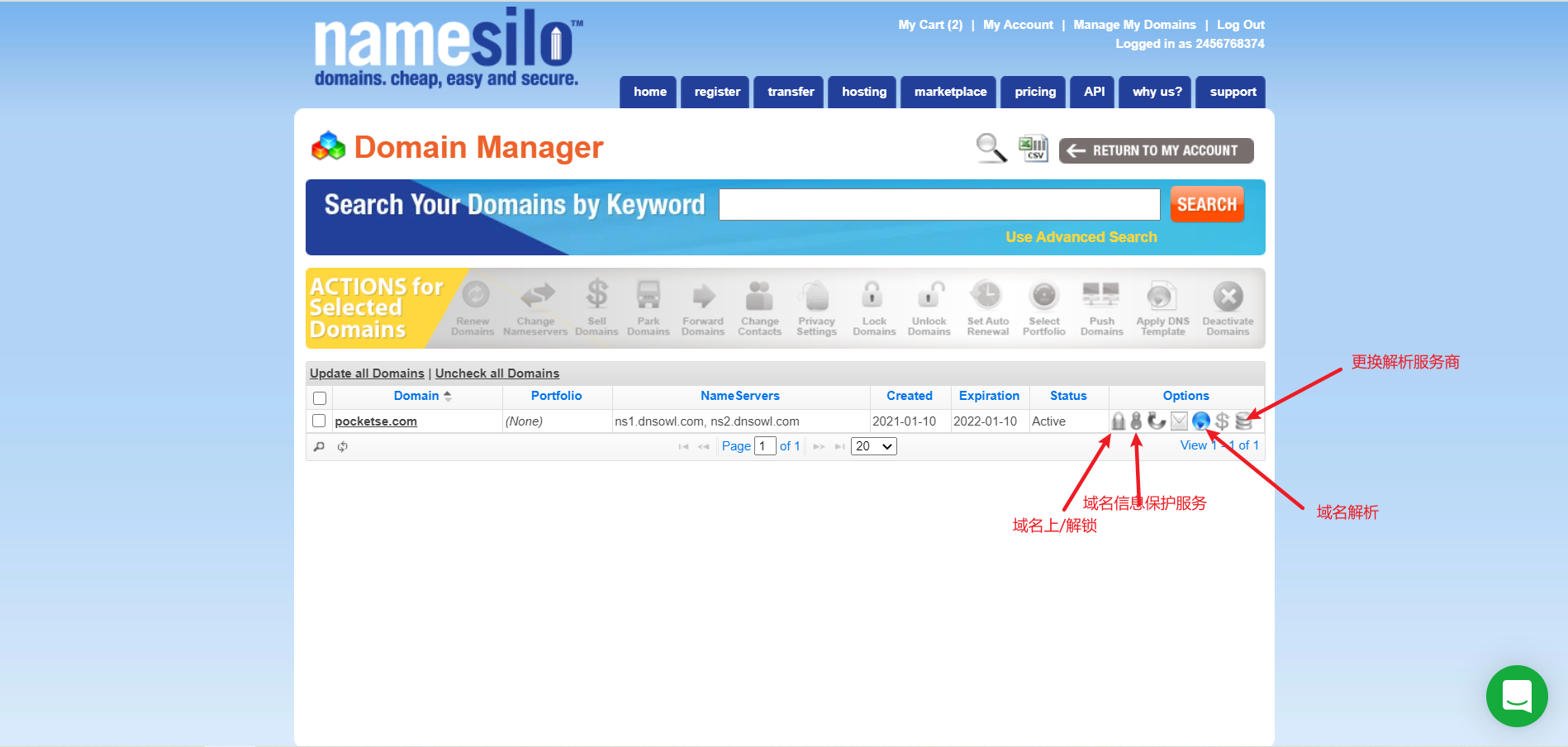Image resolution: width=1568 pixels, height=747 pixels.
Task: Click Uncheck all Domains link
Action: pos(497,373)
